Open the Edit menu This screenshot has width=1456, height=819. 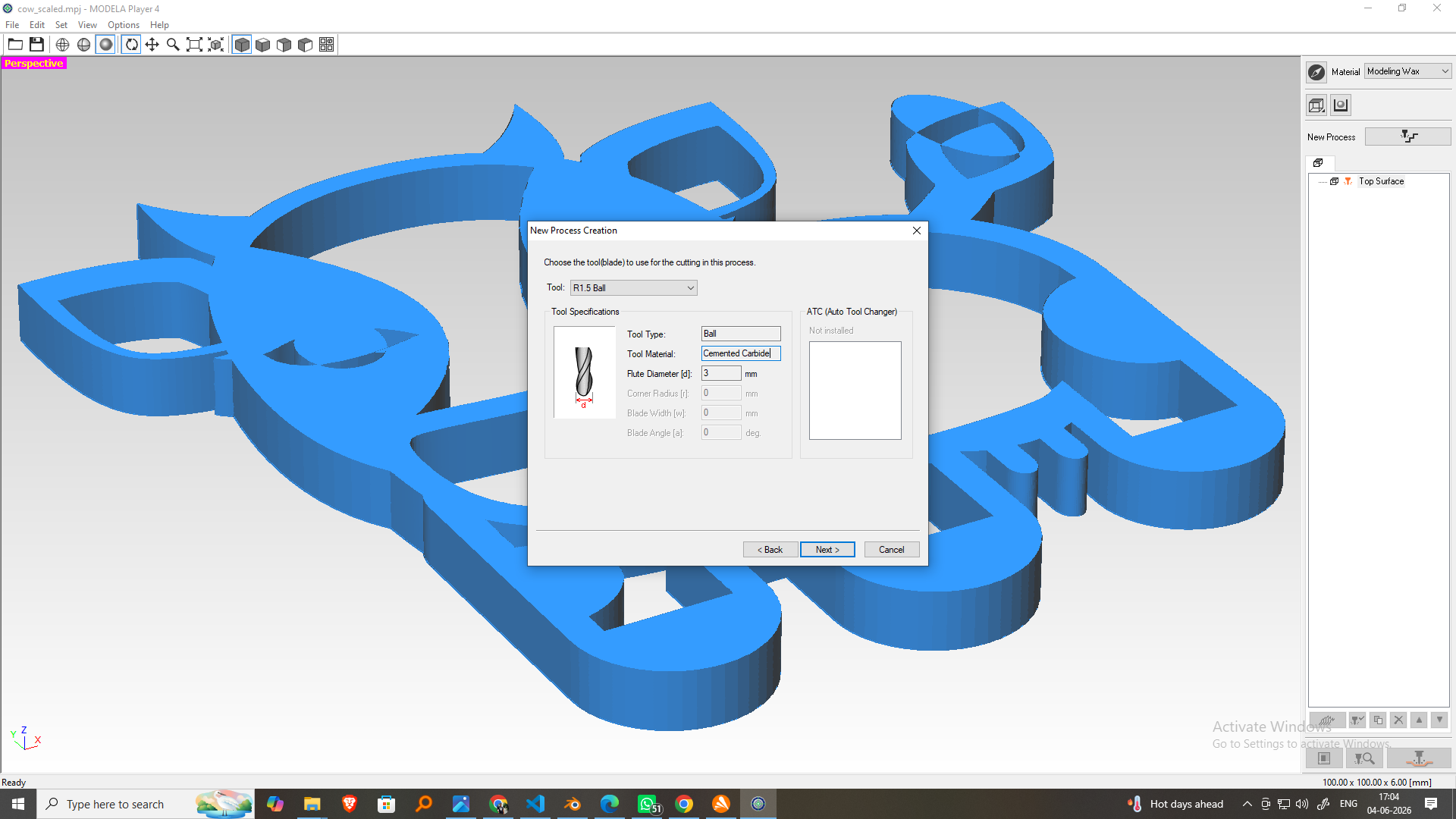tap(37, 25)
